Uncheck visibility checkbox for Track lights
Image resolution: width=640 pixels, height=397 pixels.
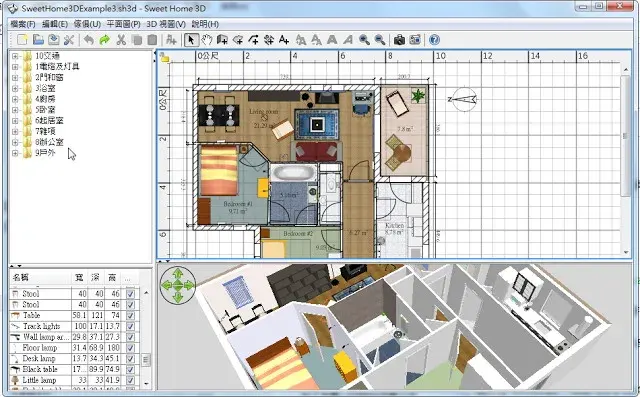click(130, 326)
